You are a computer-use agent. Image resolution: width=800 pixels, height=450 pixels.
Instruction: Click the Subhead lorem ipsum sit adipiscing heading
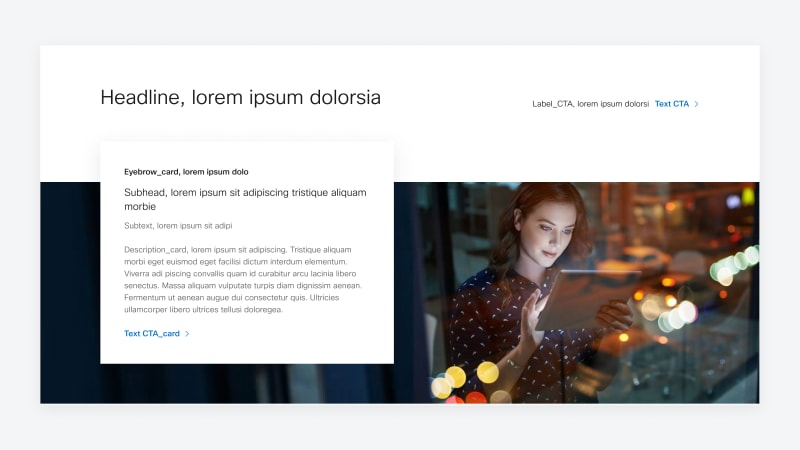tap(245, 199)
